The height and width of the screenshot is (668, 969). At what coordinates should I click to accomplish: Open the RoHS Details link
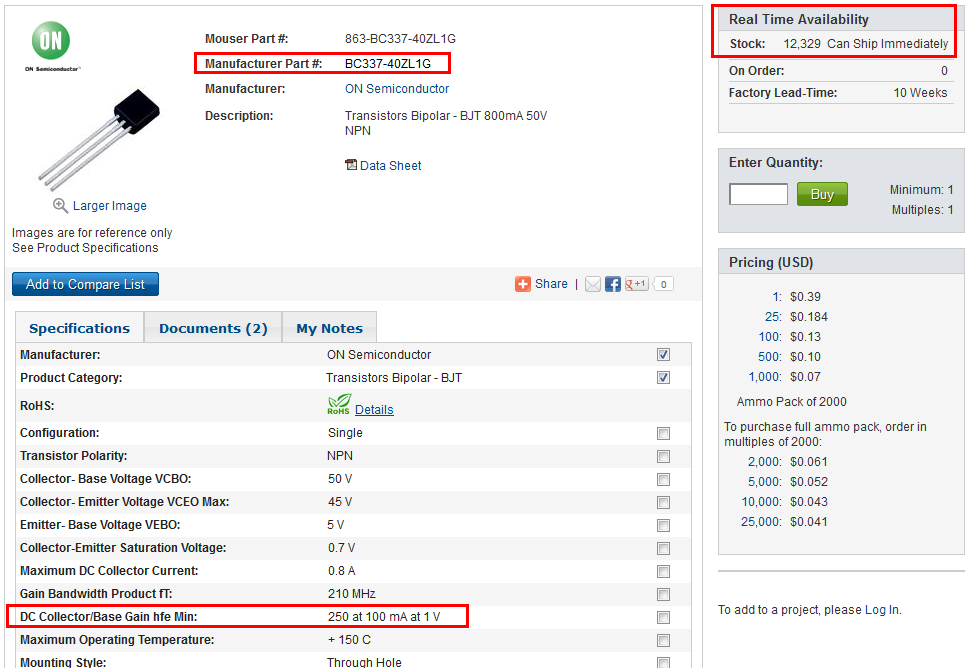click(x=374, y=410)
